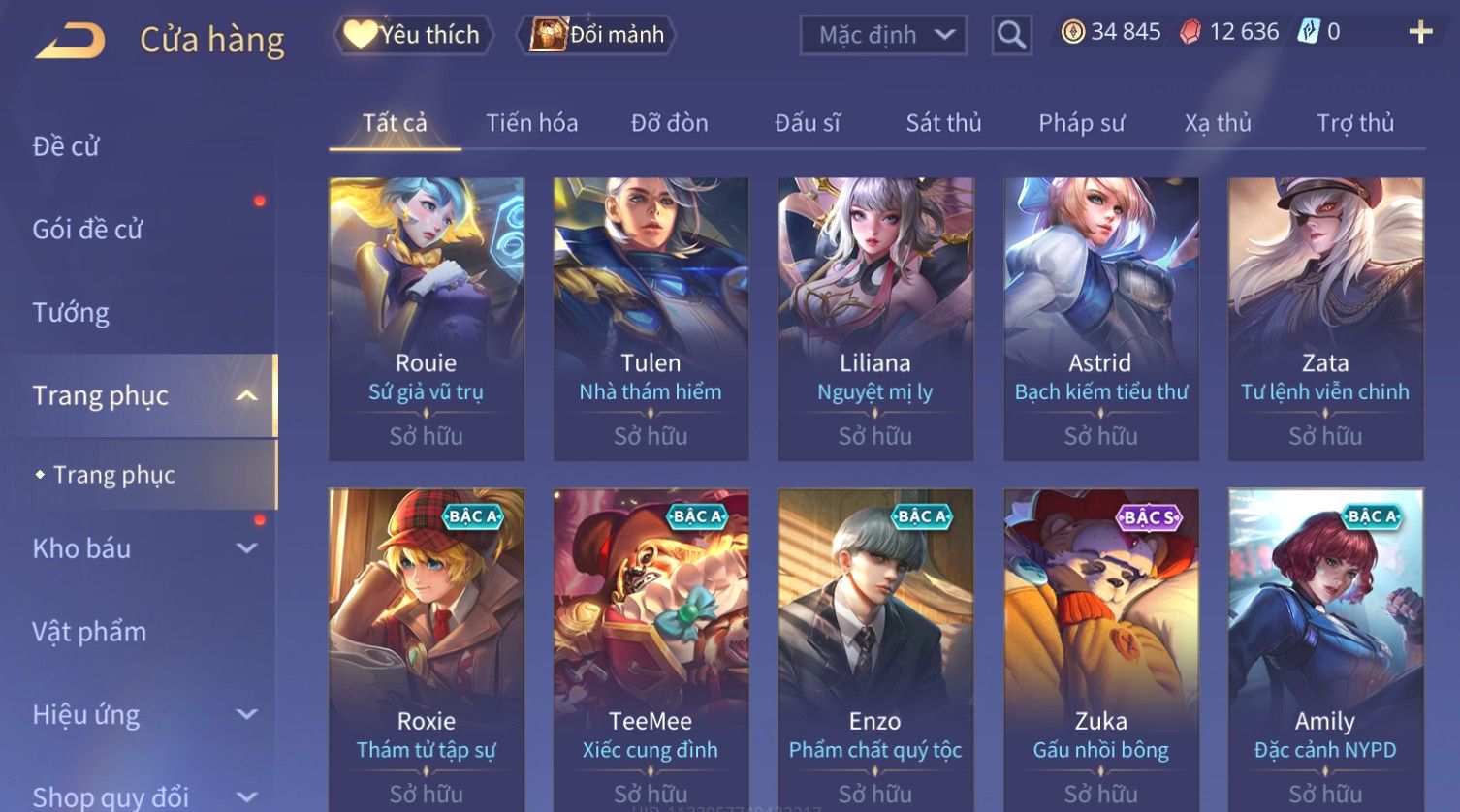Viewport: 1460px width, 812px height.
Task: Open the Tướng sidebar menu item
Action: click(x=71, y=312)
